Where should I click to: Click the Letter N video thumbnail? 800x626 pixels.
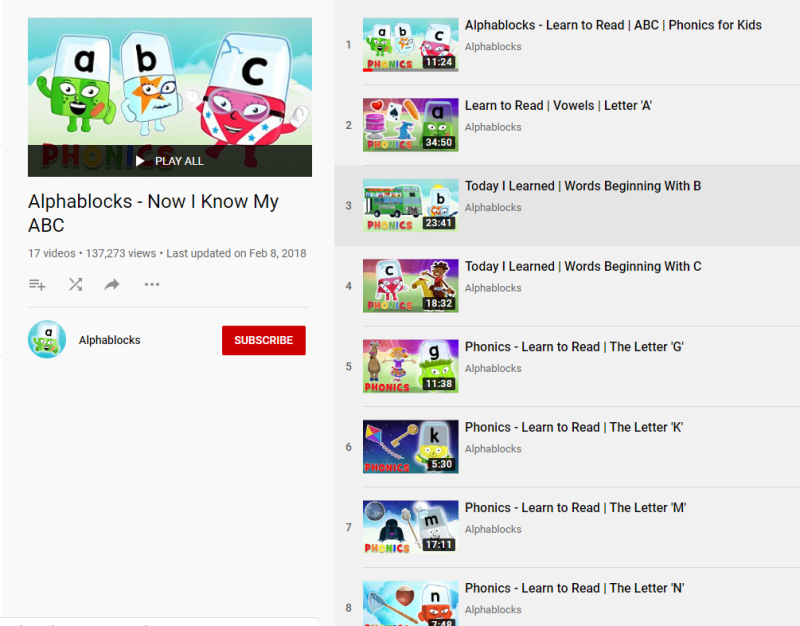(411, 604)
